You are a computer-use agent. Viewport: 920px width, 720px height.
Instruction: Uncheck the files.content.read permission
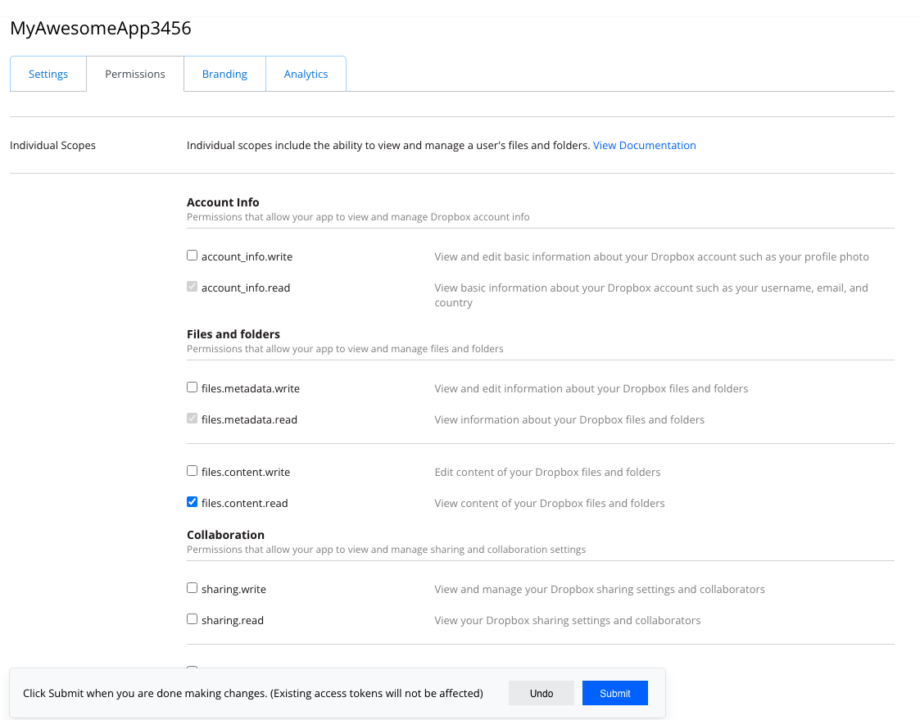(x=191, y=501)
